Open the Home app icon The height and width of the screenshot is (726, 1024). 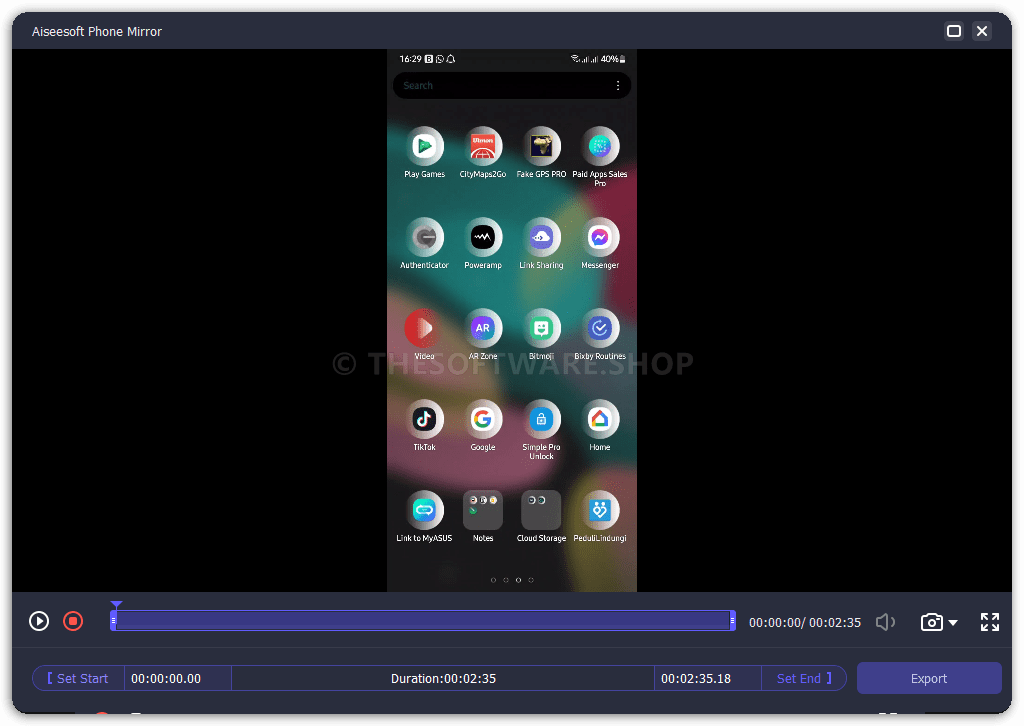pyautogui.click(x=600, y=419)
